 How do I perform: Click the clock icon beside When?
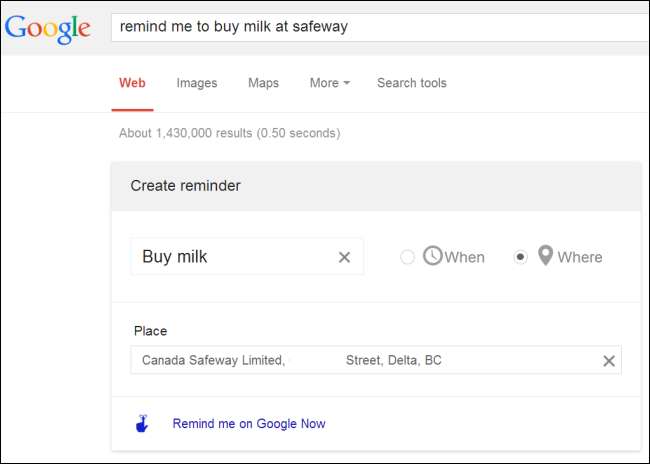[432, 256]
